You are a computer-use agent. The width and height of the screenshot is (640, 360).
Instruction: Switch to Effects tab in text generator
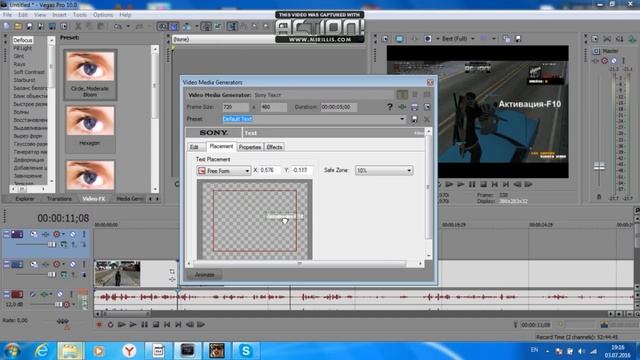click(x=274, y=147)
